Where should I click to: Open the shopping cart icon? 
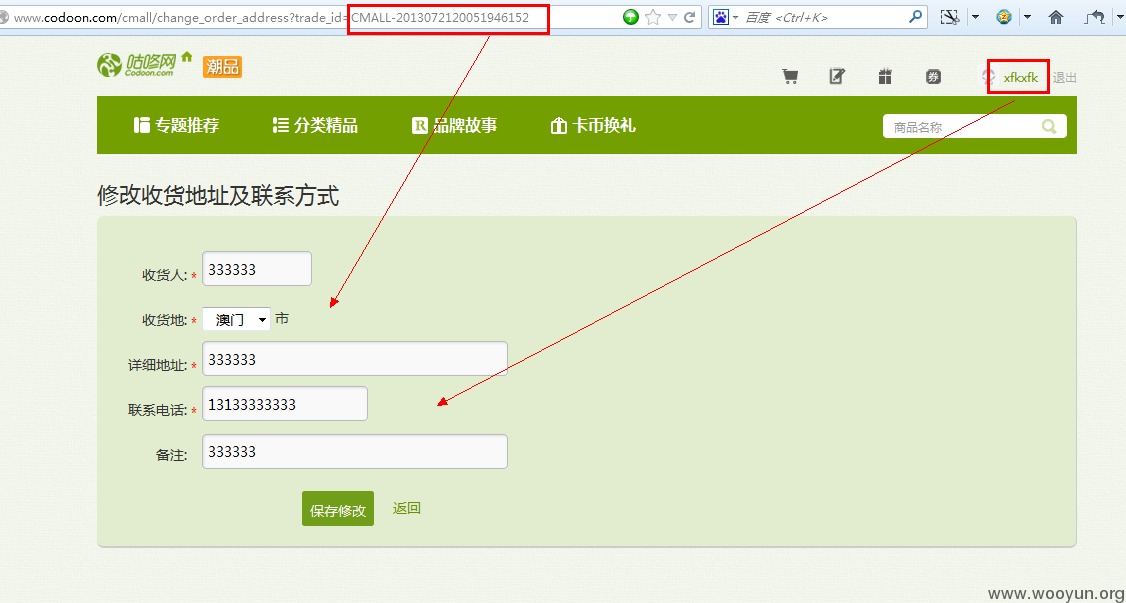791,77
